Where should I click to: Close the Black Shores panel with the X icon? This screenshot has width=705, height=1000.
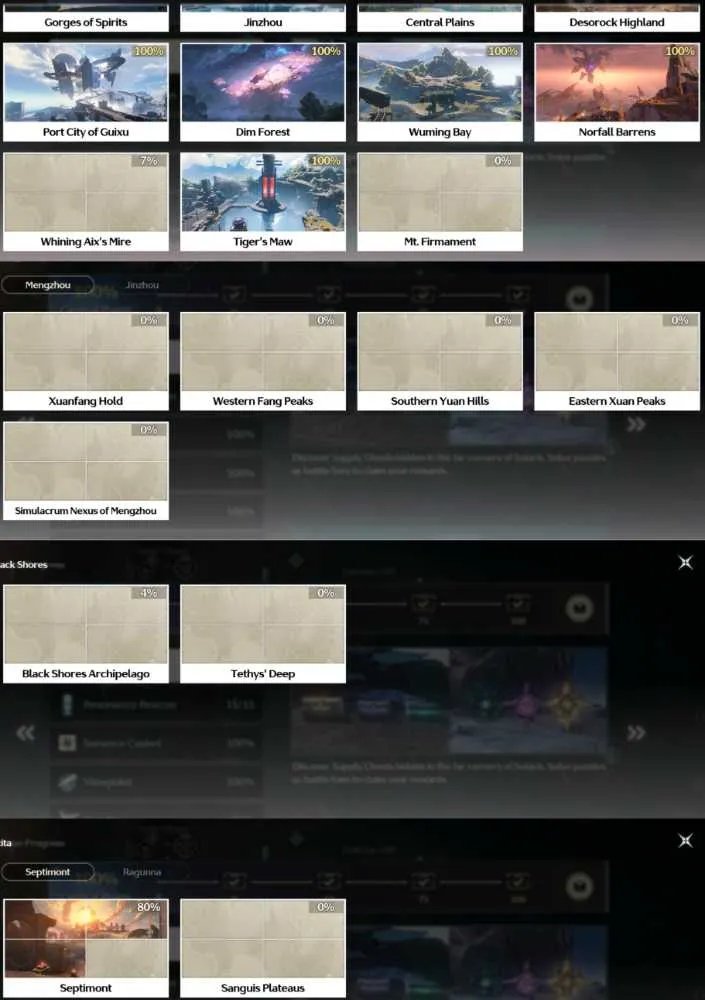tap(685, 562)
